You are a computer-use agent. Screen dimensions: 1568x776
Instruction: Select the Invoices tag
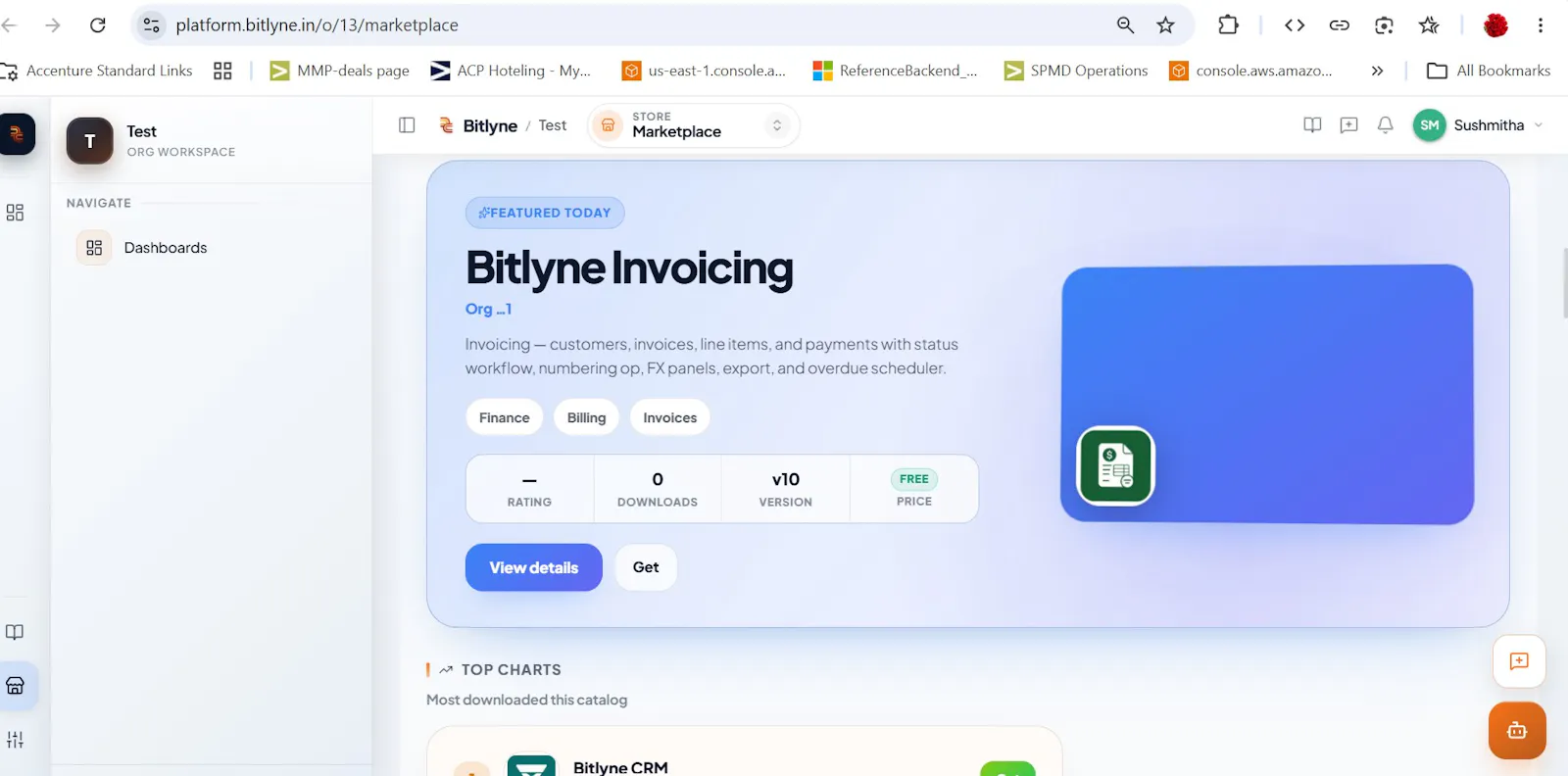pyautogui.click(x=669, y=417)
